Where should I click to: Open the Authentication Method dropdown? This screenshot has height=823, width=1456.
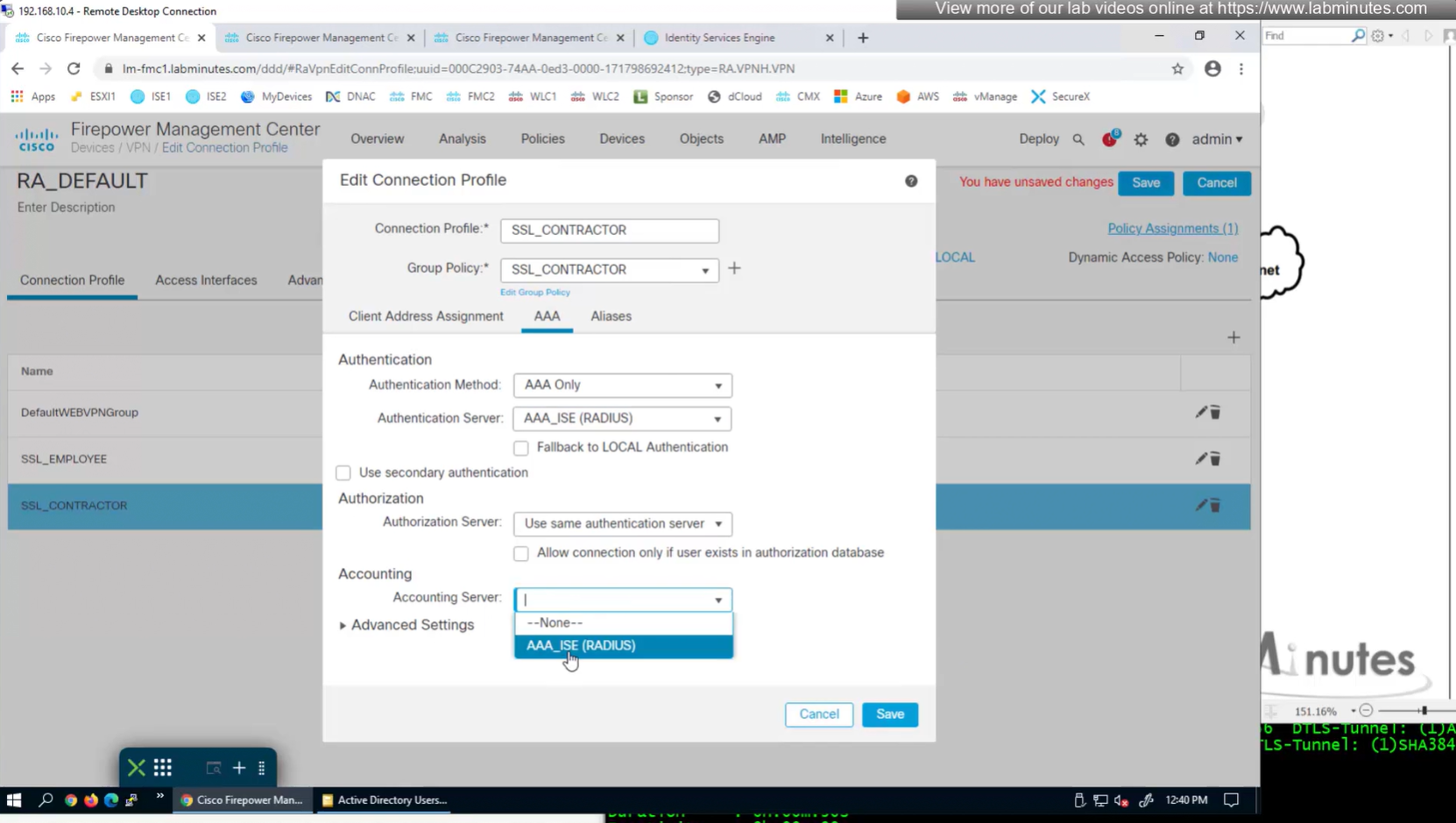pos(622,386)
